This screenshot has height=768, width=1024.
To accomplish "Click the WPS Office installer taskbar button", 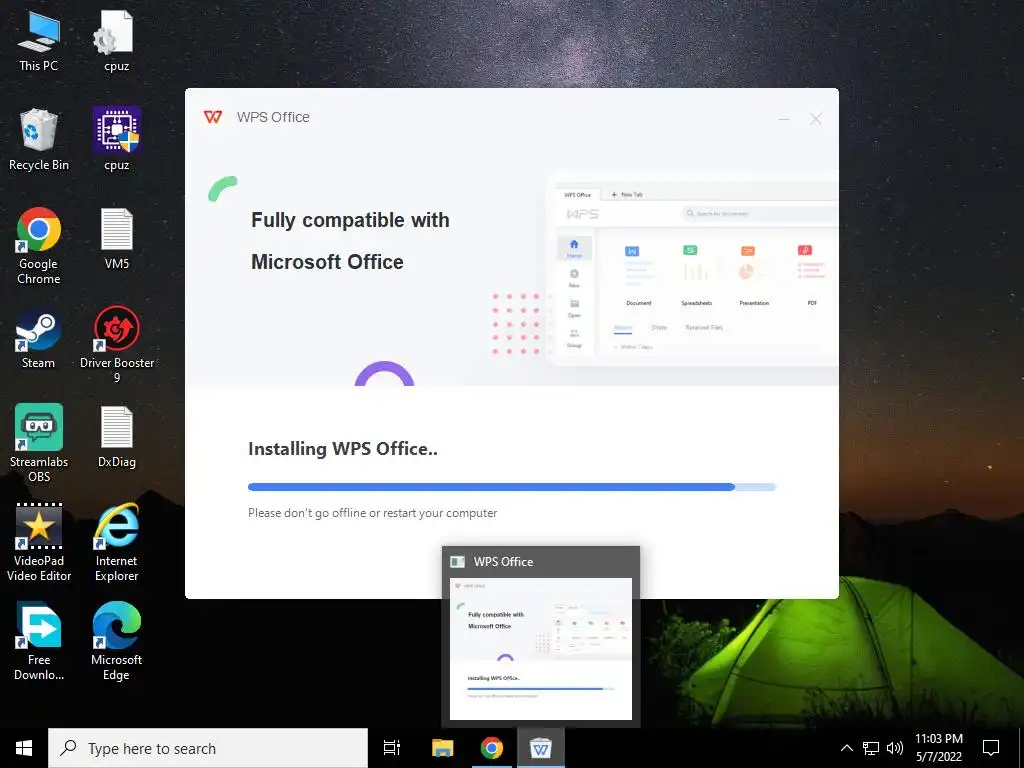I will coord(541,748).
